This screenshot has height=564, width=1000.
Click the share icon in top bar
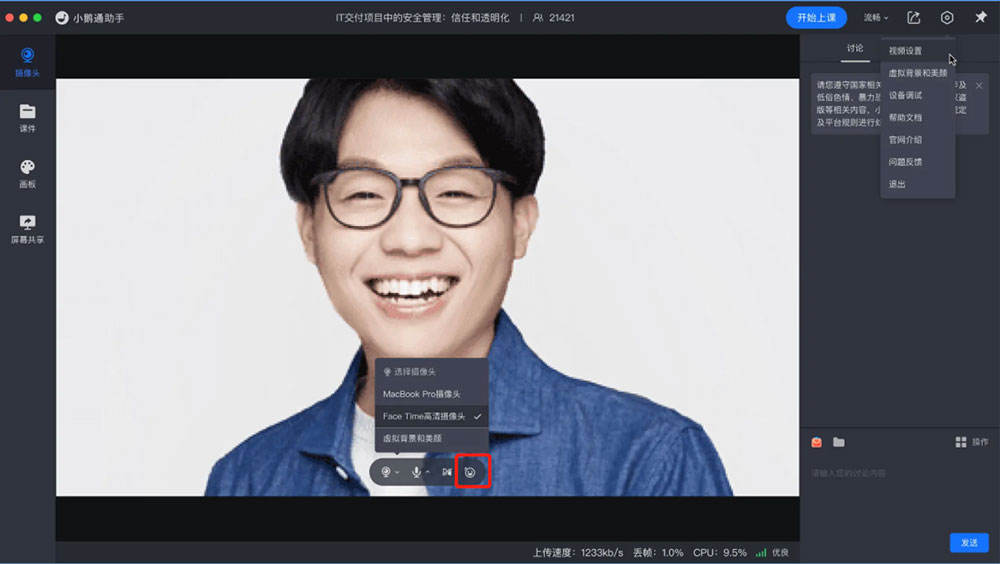[913, 18]
